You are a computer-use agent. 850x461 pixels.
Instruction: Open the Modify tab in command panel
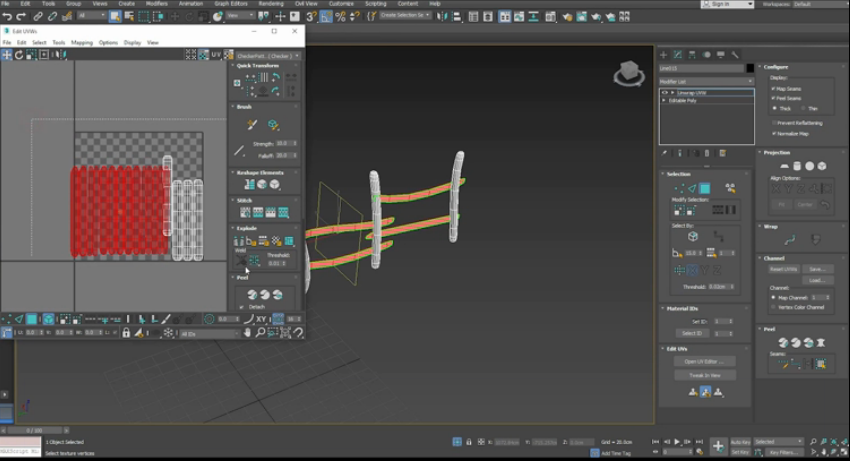(x=678, y=55)
